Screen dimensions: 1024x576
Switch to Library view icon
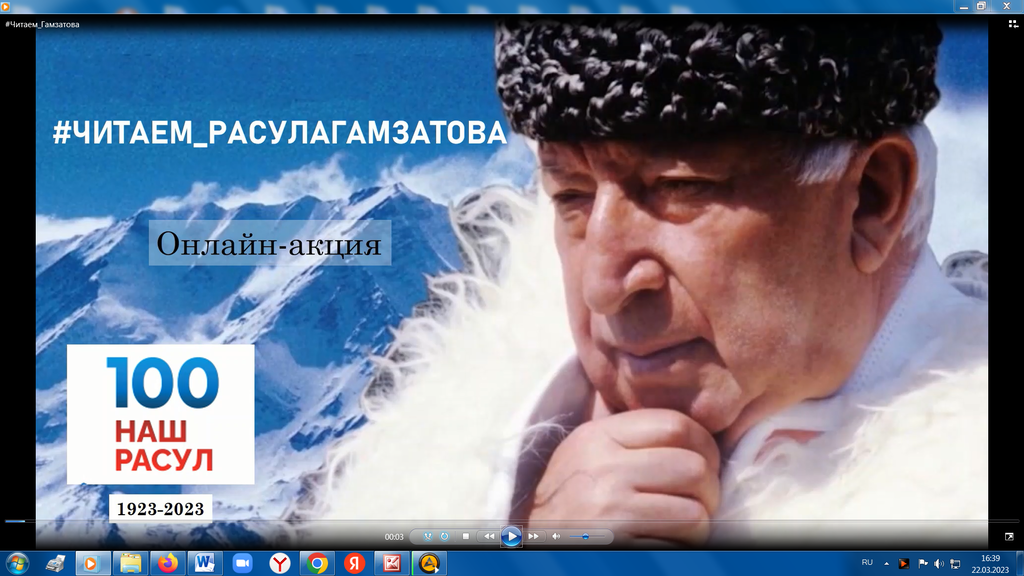pyautogui.click(x=1009, y=536)
